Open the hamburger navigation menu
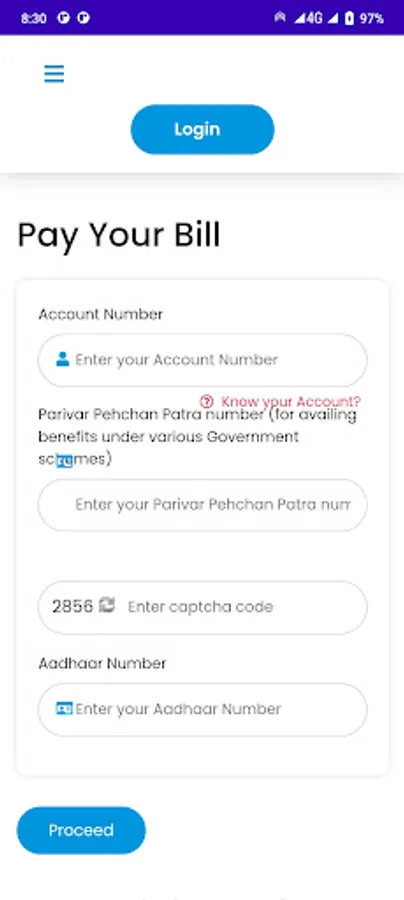 click(54, 73)
